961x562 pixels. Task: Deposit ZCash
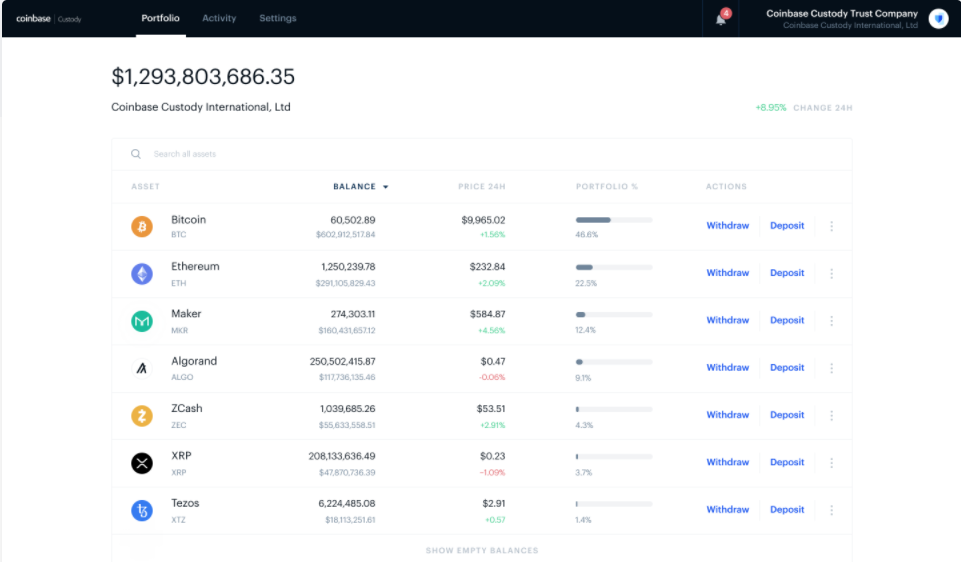pos(787,415)
